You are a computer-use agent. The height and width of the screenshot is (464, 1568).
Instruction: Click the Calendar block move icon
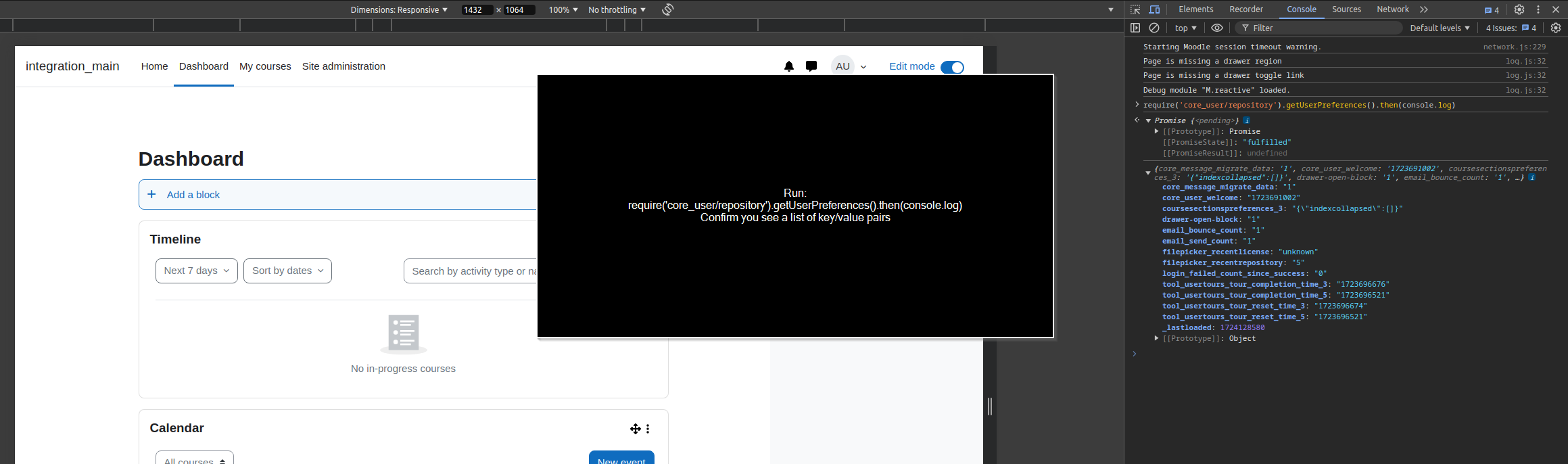click(x=635, y=429)
